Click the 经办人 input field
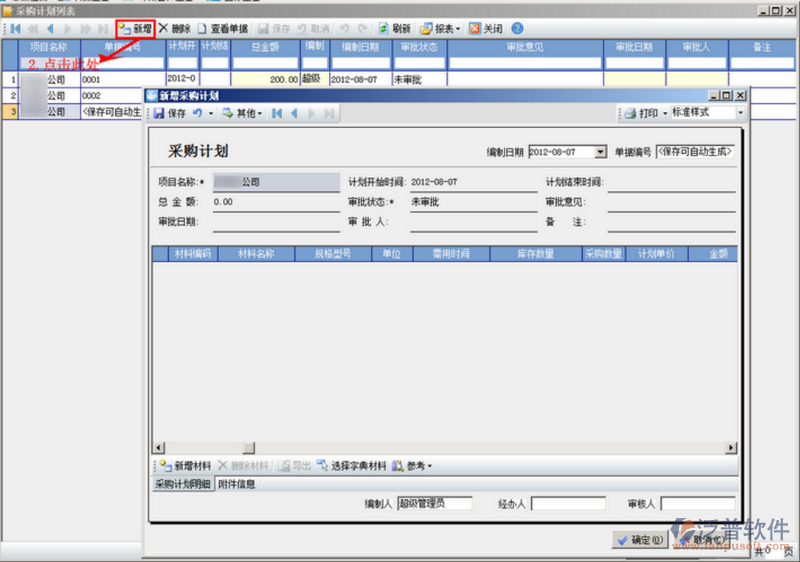 point(568,504)
